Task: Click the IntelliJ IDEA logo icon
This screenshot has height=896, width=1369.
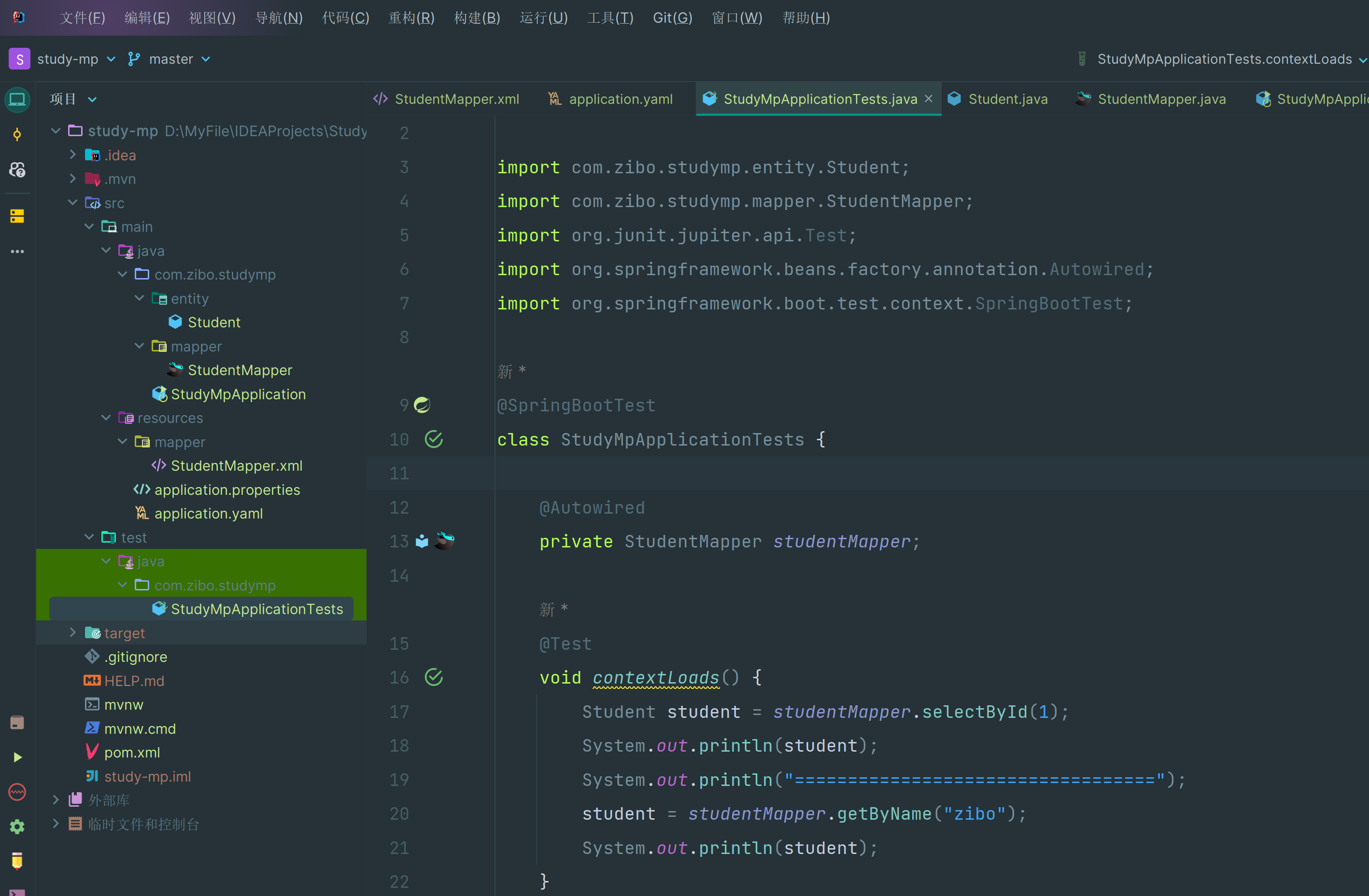Action: click(x=18, y=17)
